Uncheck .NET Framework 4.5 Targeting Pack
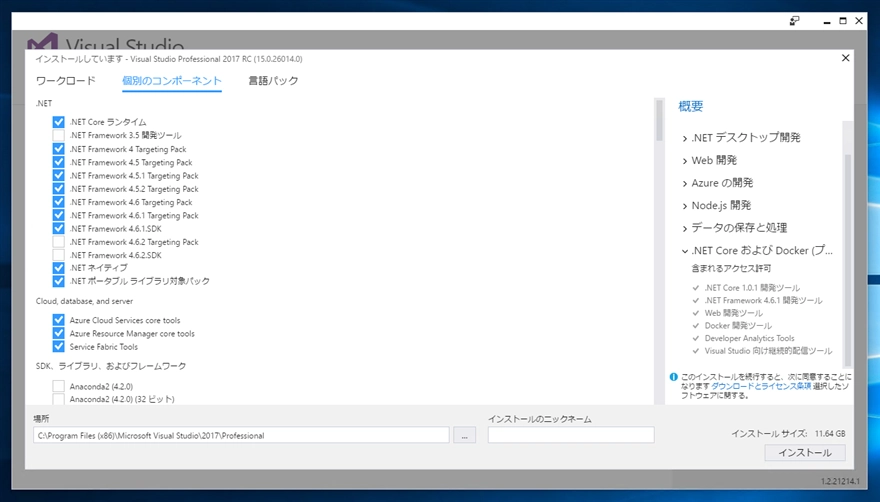 [58, 162]
